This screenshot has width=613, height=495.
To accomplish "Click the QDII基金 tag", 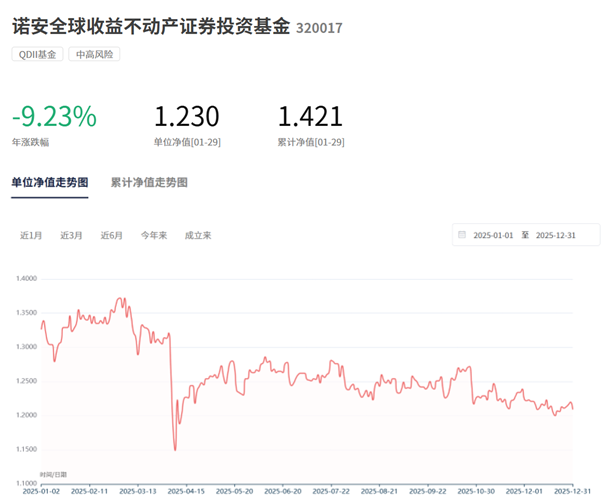I will coord(38,54).
